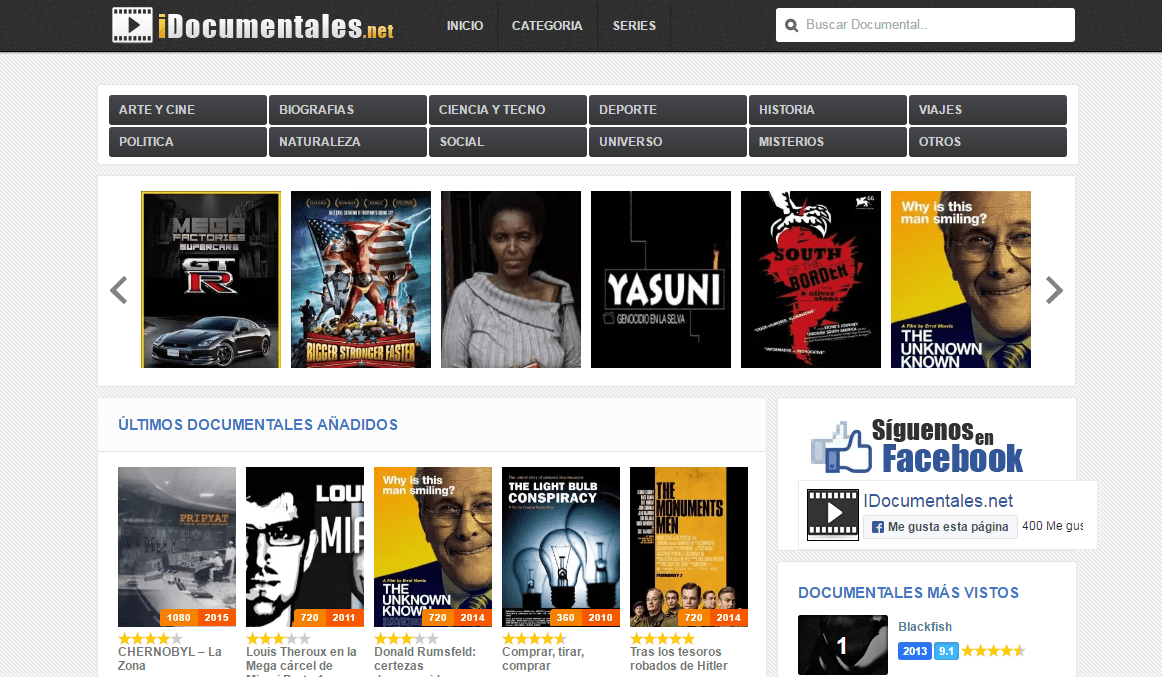
Task: Browse VIAJES category
Action: [x=988, y=110]
